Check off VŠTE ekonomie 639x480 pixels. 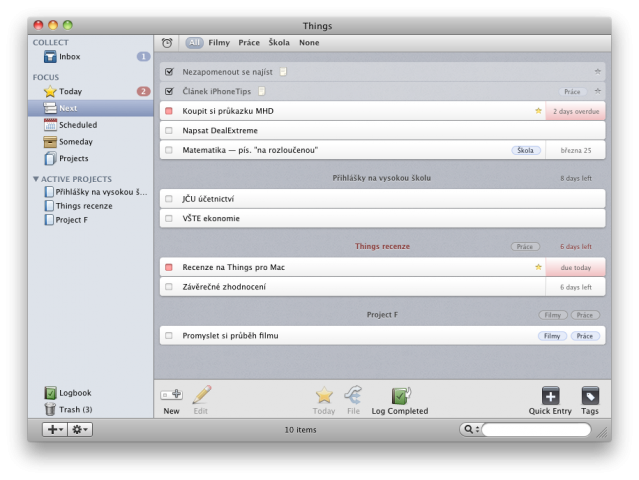click(x=169, y=218)
